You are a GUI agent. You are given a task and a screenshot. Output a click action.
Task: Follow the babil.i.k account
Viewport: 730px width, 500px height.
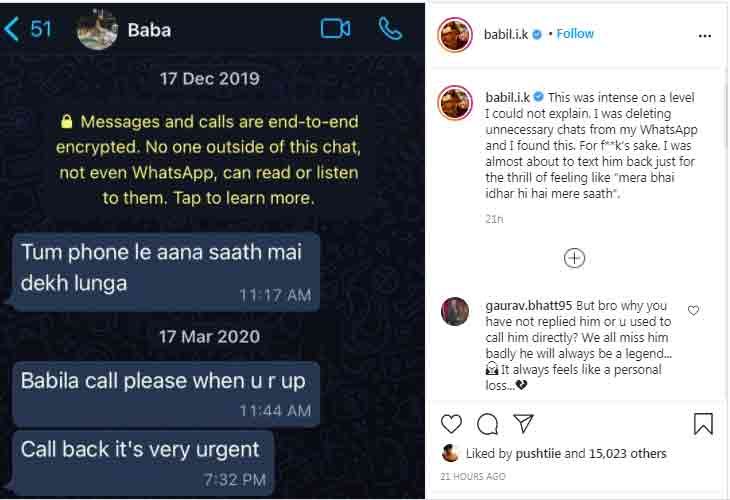(575, 34)
